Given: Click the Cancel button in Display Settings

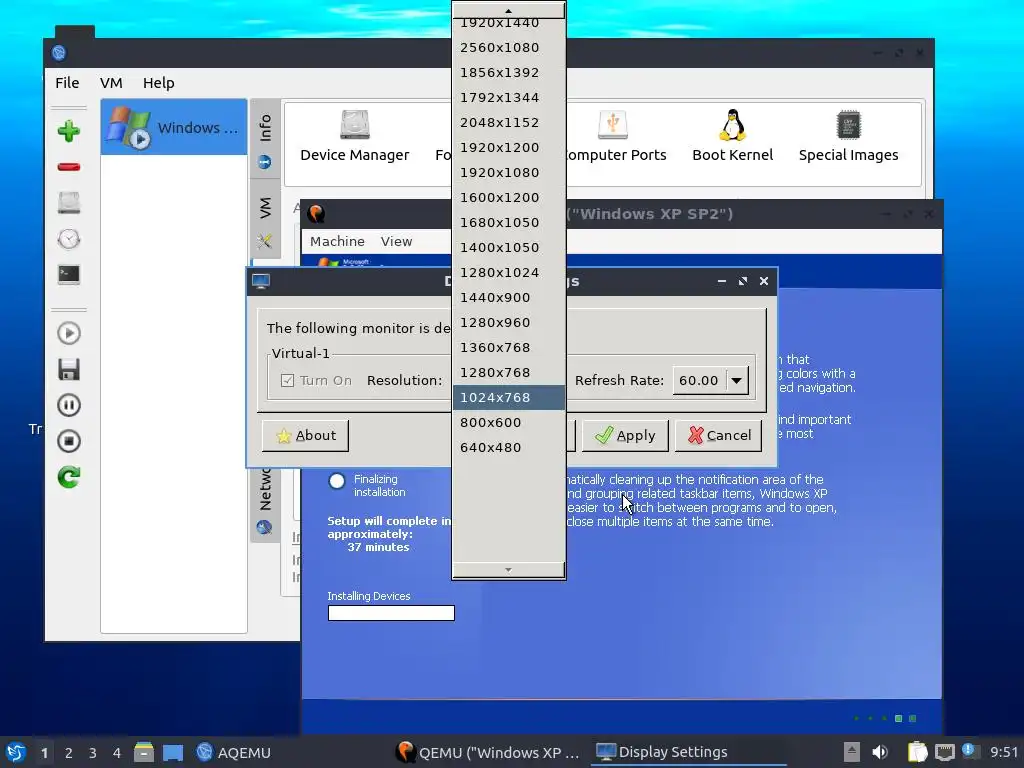Looking at the screenshot, I should point(718,435).
